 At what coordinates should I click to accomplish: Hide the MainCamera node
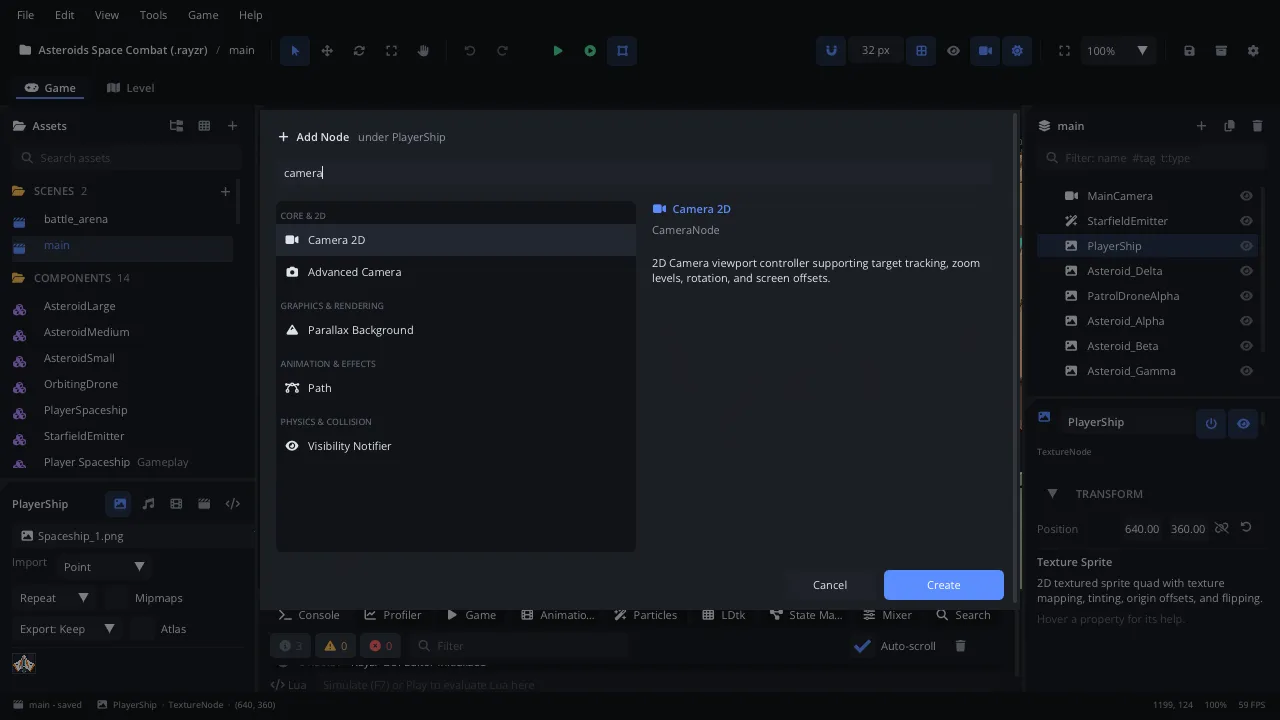(x=1246, y=196)
